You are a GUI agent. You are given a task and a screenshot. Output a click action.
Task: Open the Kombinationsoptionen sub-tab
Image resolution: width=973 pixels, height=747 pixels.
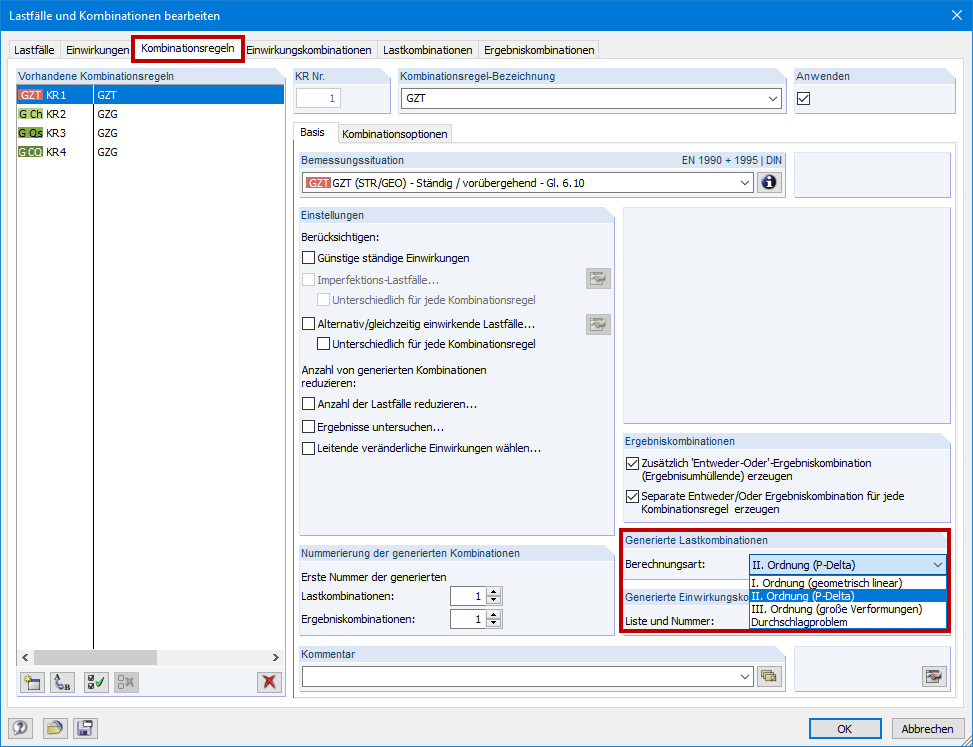click(x=395, y=134)
